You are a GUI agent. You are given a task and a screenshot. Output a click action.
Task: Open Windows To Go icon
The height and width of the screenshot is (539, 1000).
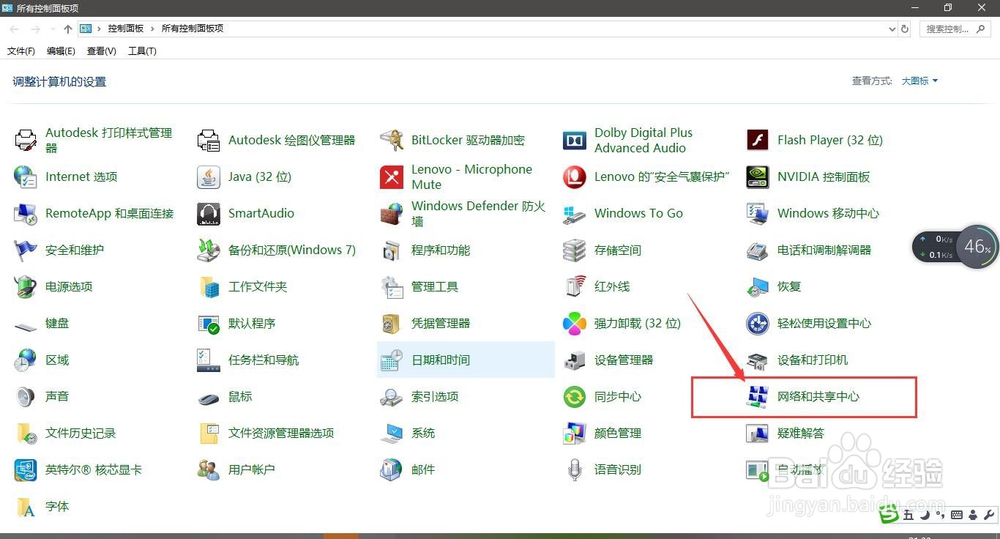pyautogui.click(x=575, y=214)
